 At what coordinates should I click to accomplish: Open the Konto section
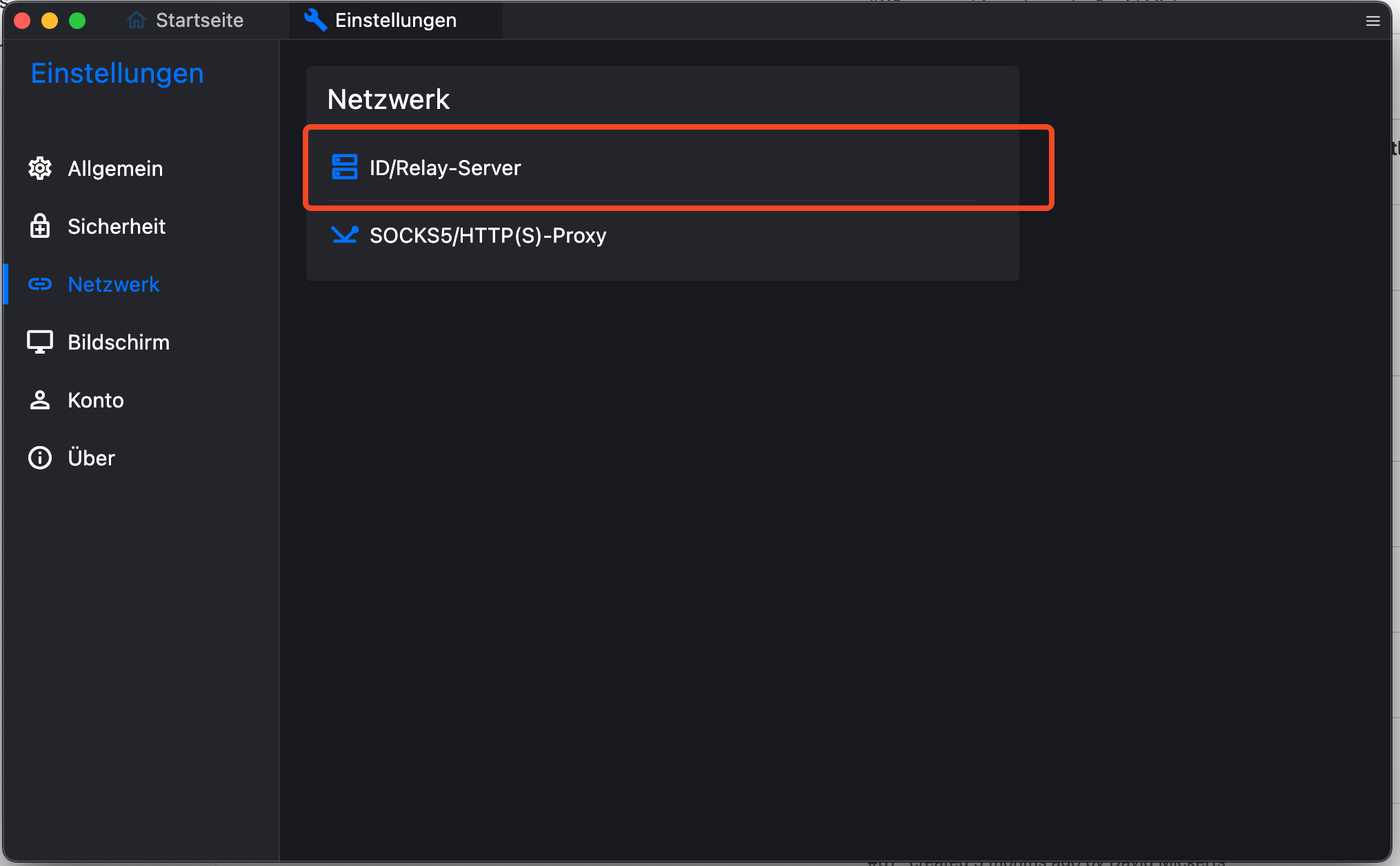[96, 400]
